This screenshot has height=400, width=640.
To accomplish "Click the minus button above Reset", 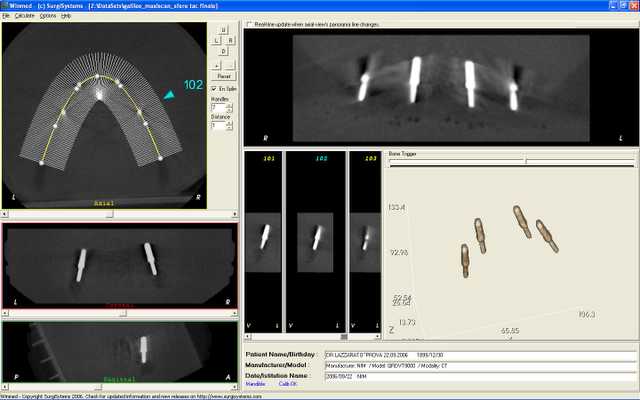I will point(230,65).
